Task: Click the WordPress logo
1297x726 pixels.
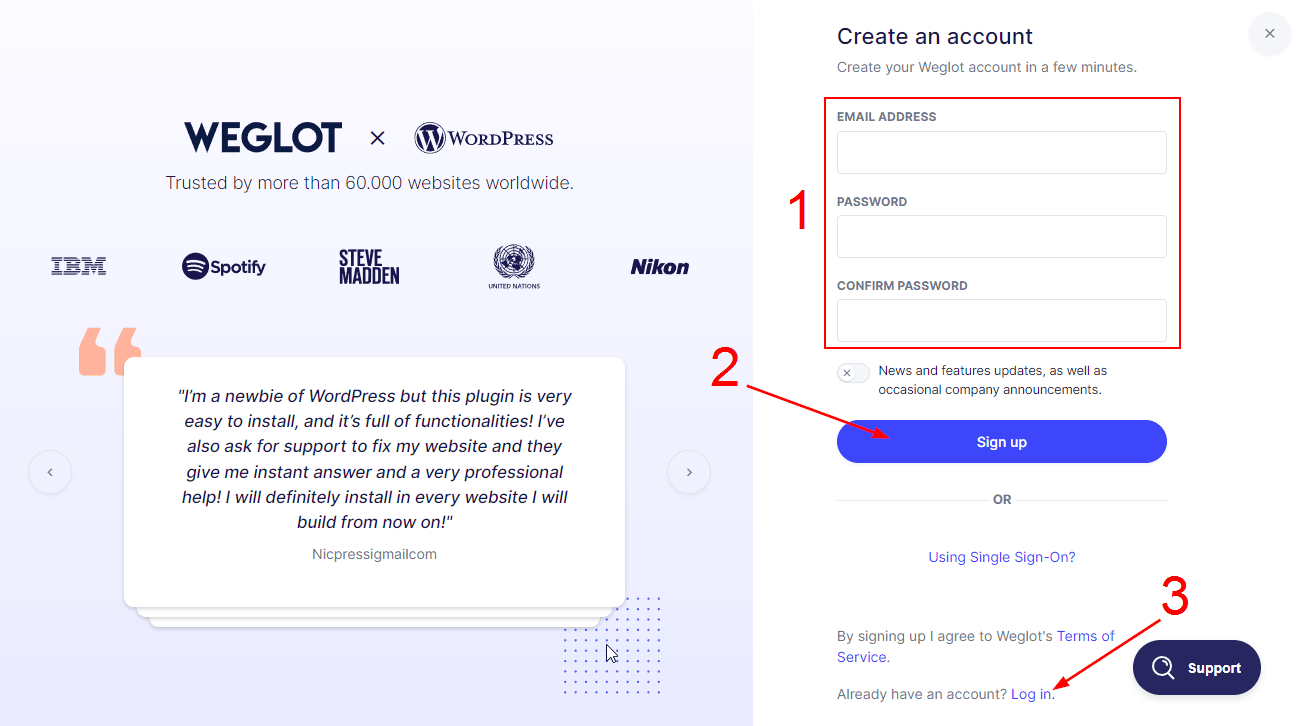Action: [484, 138]
